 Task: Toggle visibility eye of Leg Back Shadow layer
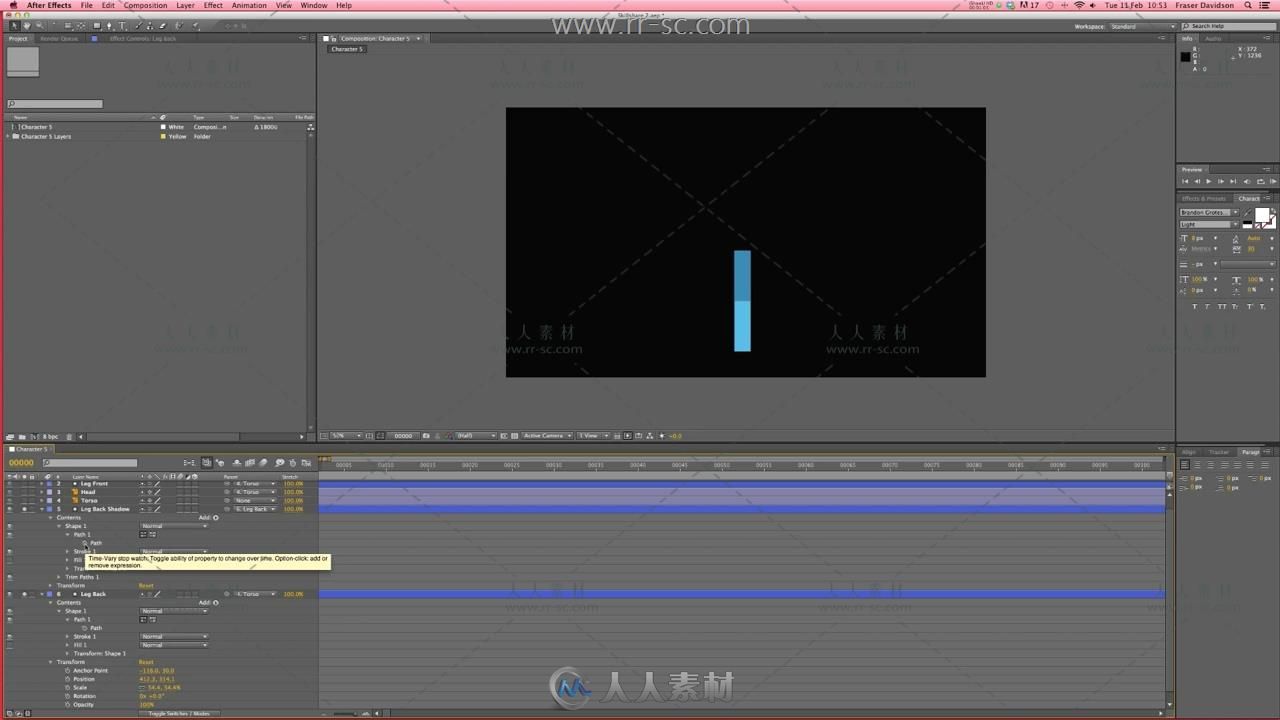(10, 509)
